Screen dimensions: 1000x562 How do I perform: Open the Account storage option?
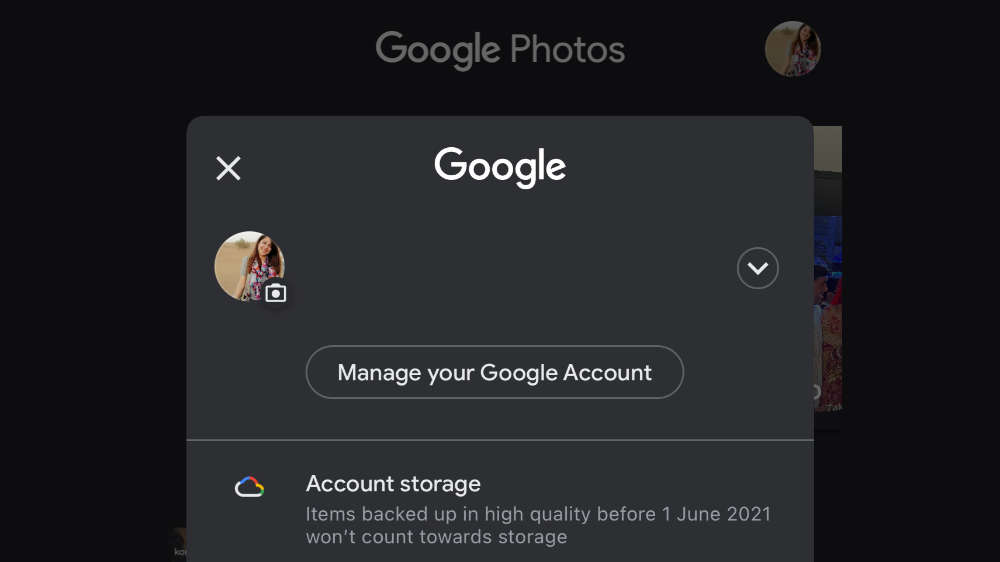tap(500, 509)
